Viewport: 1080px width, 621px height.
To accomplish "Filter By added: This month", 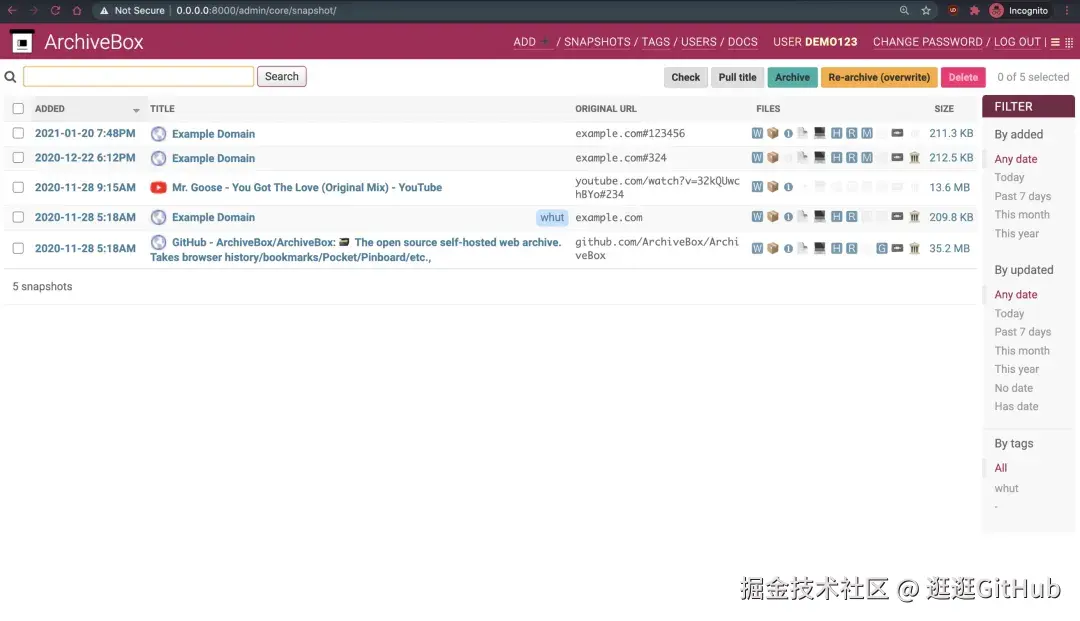I will click(1021, 215).
